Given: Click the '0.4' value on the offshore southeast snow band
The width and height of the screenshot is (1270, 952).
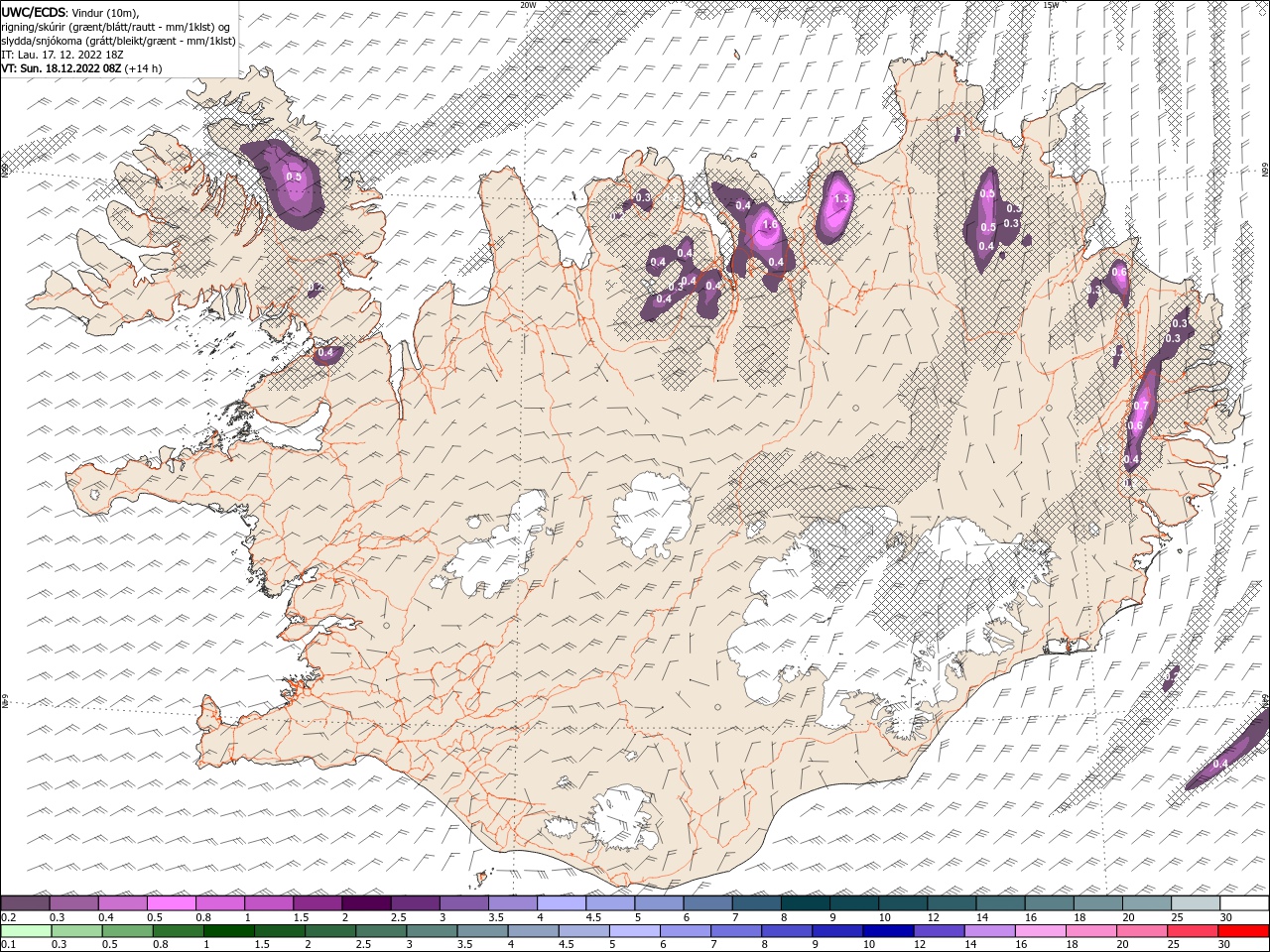Looking at the screenshot, I should pyautogui.click(x=1220, y=764).
